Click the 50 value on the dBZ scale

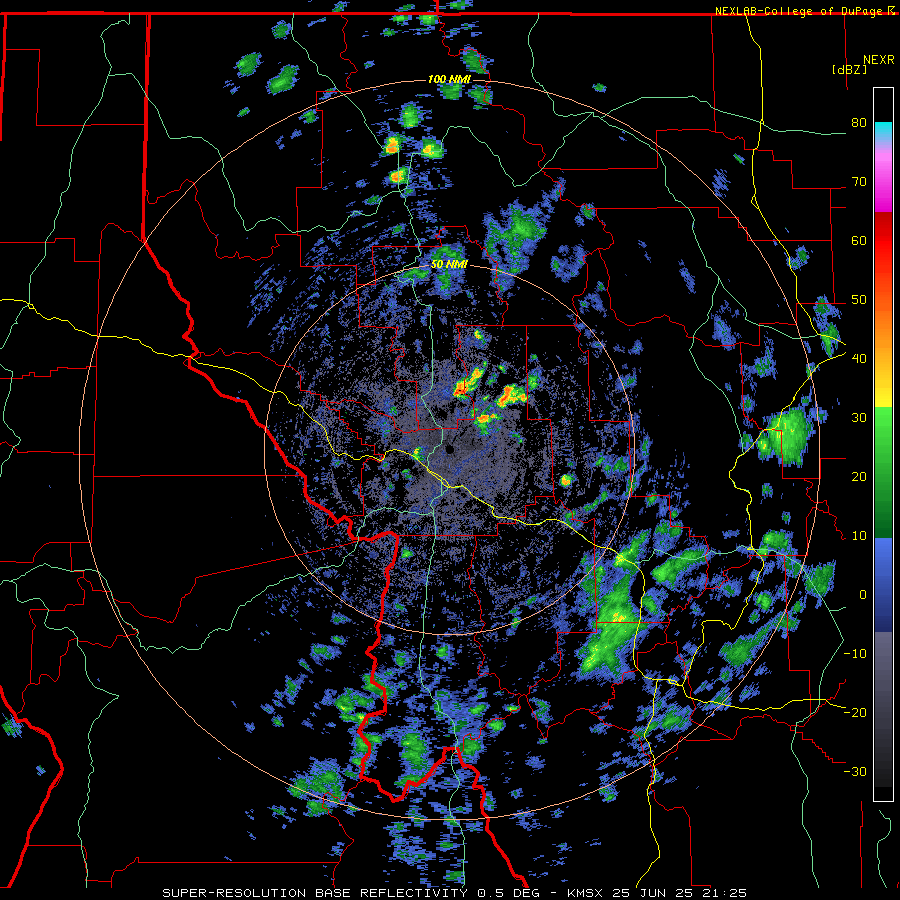(x=859, y=300)
